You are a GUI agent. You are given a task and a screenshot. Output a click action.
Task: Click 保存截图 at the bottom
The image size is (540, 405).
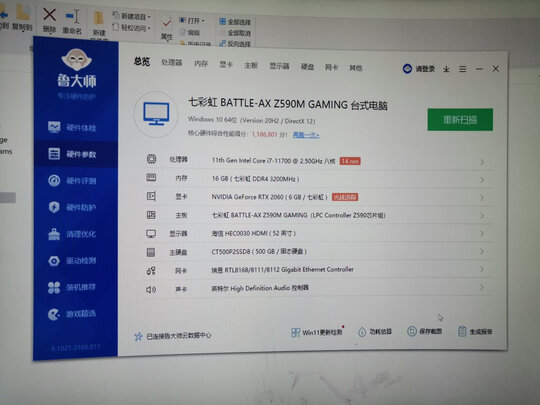click(x=425, y=331)
